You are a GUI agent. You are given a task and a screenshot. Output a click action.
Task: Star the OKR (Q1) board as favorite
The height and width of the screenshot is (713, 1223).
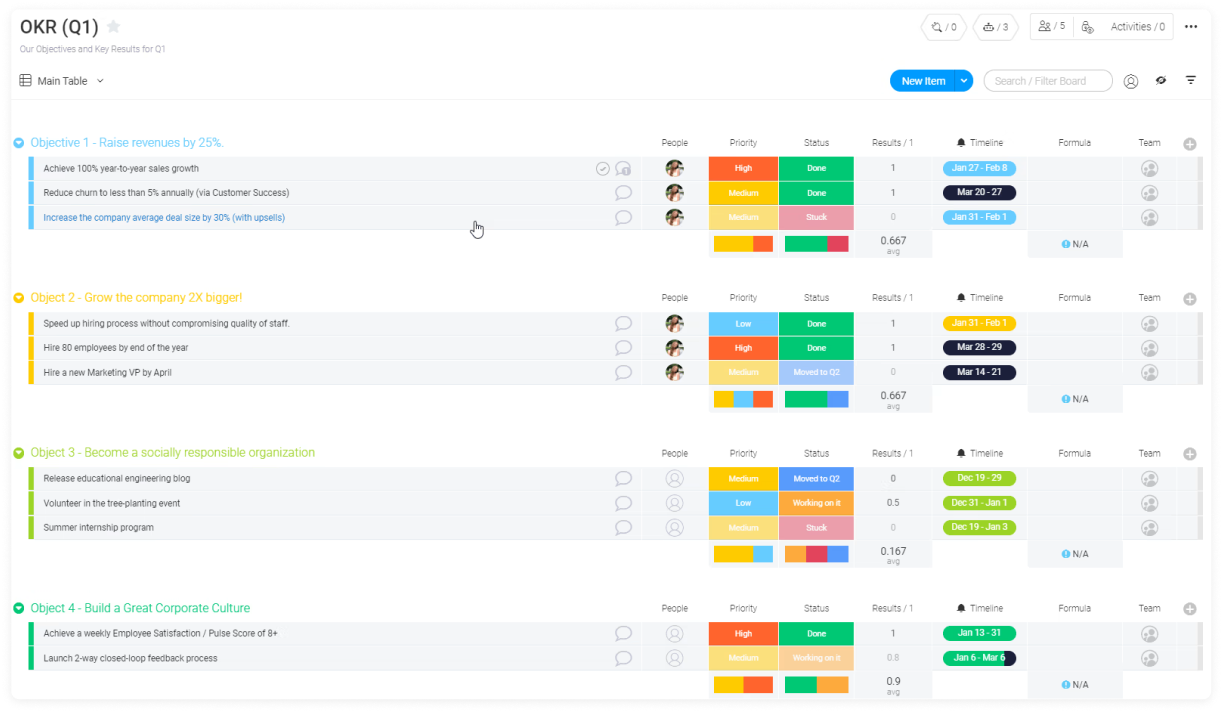click(113, 27)
